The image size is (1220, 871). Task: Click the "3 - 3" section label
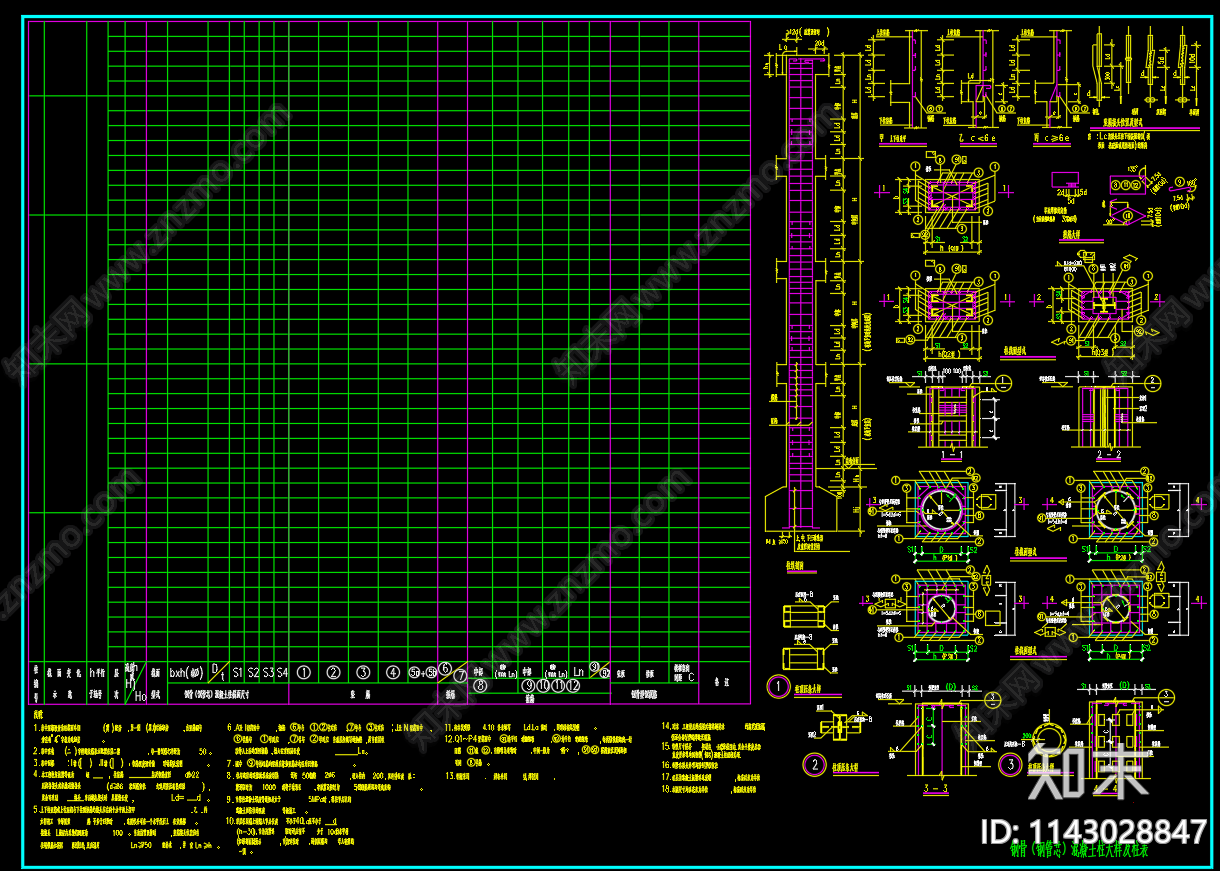coord(936,788)
